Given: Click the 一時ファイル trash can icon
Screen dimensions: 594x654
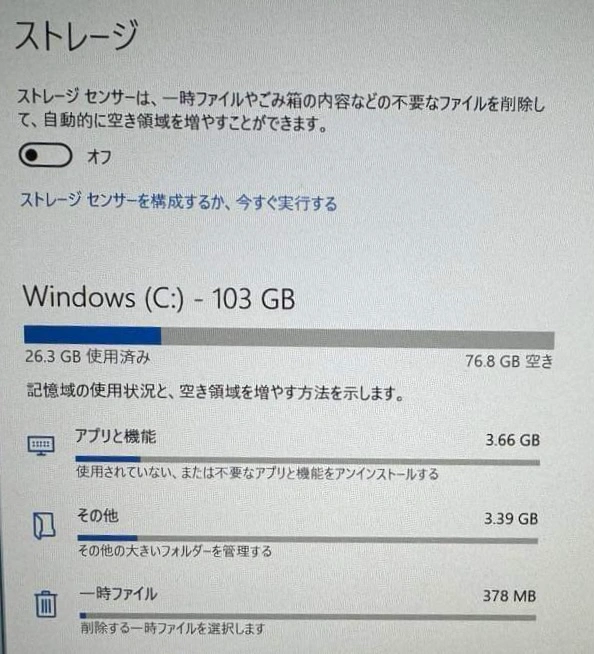Looking at the screenshot, I should 46,604.
